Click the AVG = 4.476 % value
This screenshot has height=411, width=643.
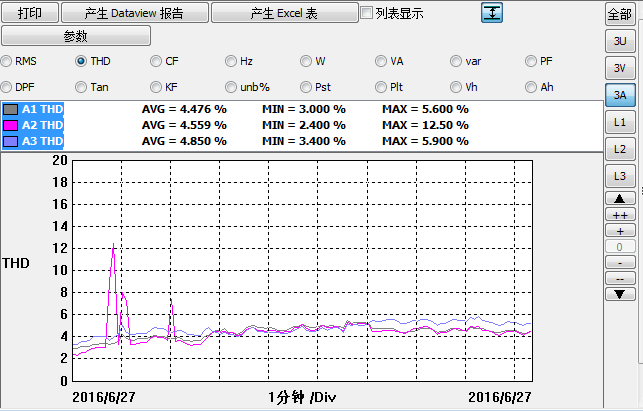pyautogui.click(x=184, y=110)
